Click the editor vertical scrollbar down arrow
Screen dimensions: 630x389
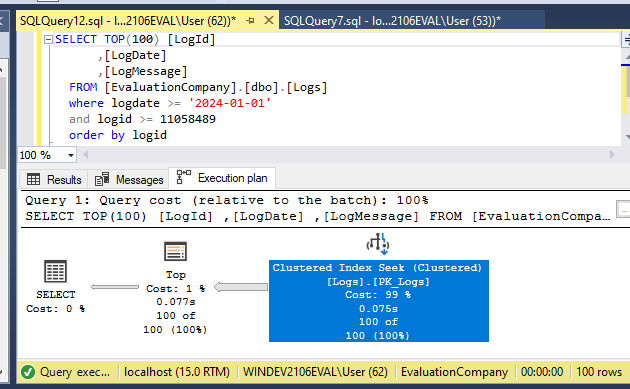click(627, 137)
